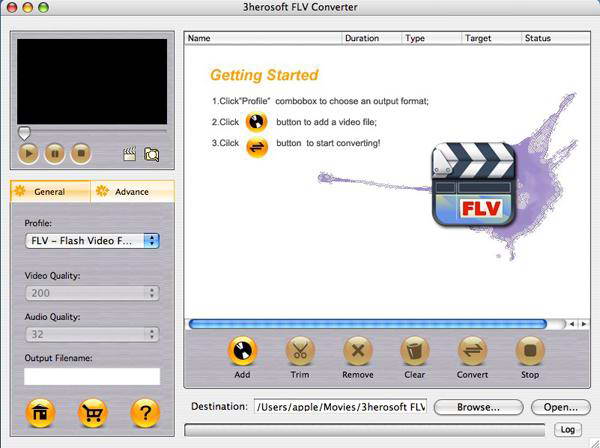Image resolution: width=600 pixels, height=448 pixels.
Task: Click the Target column header
Action: pyautogui.click(x=491, y=38)
